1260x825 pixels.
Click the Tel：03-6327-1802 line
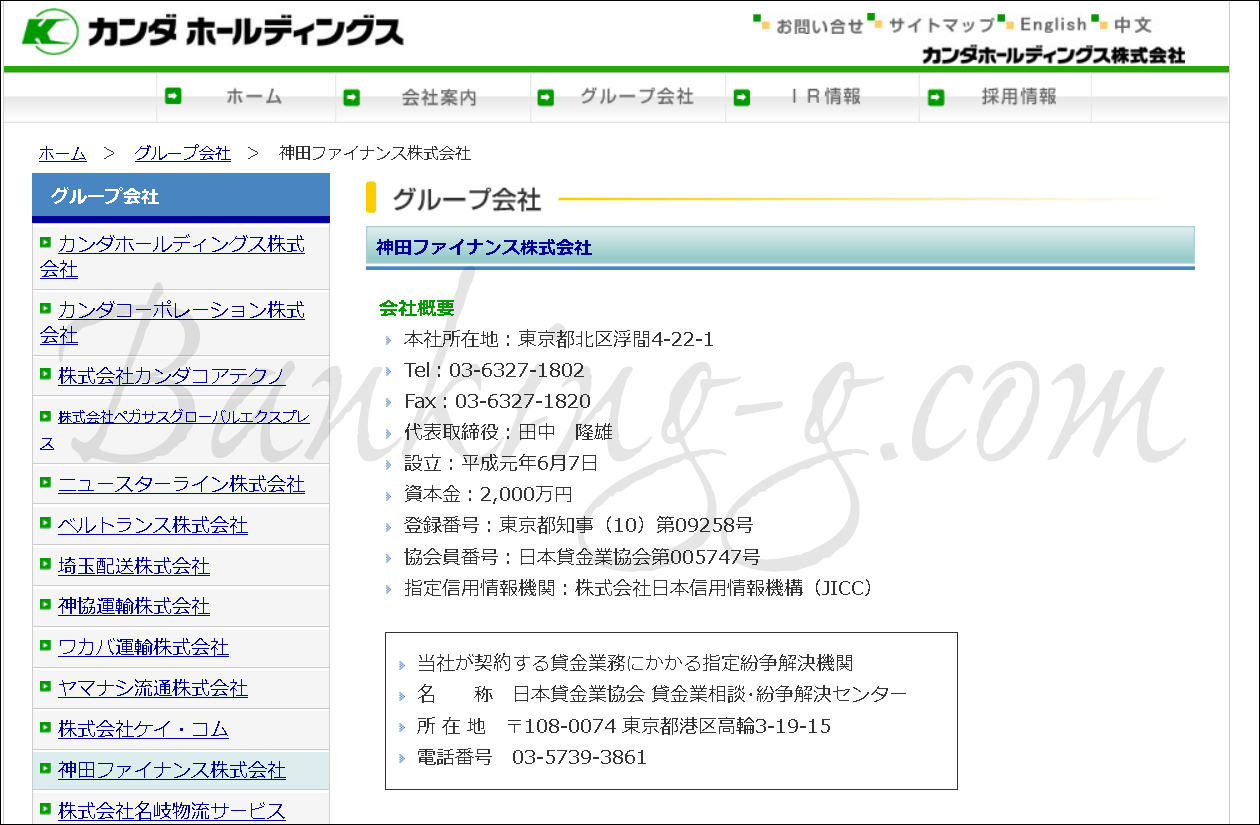tap(493, 370)
